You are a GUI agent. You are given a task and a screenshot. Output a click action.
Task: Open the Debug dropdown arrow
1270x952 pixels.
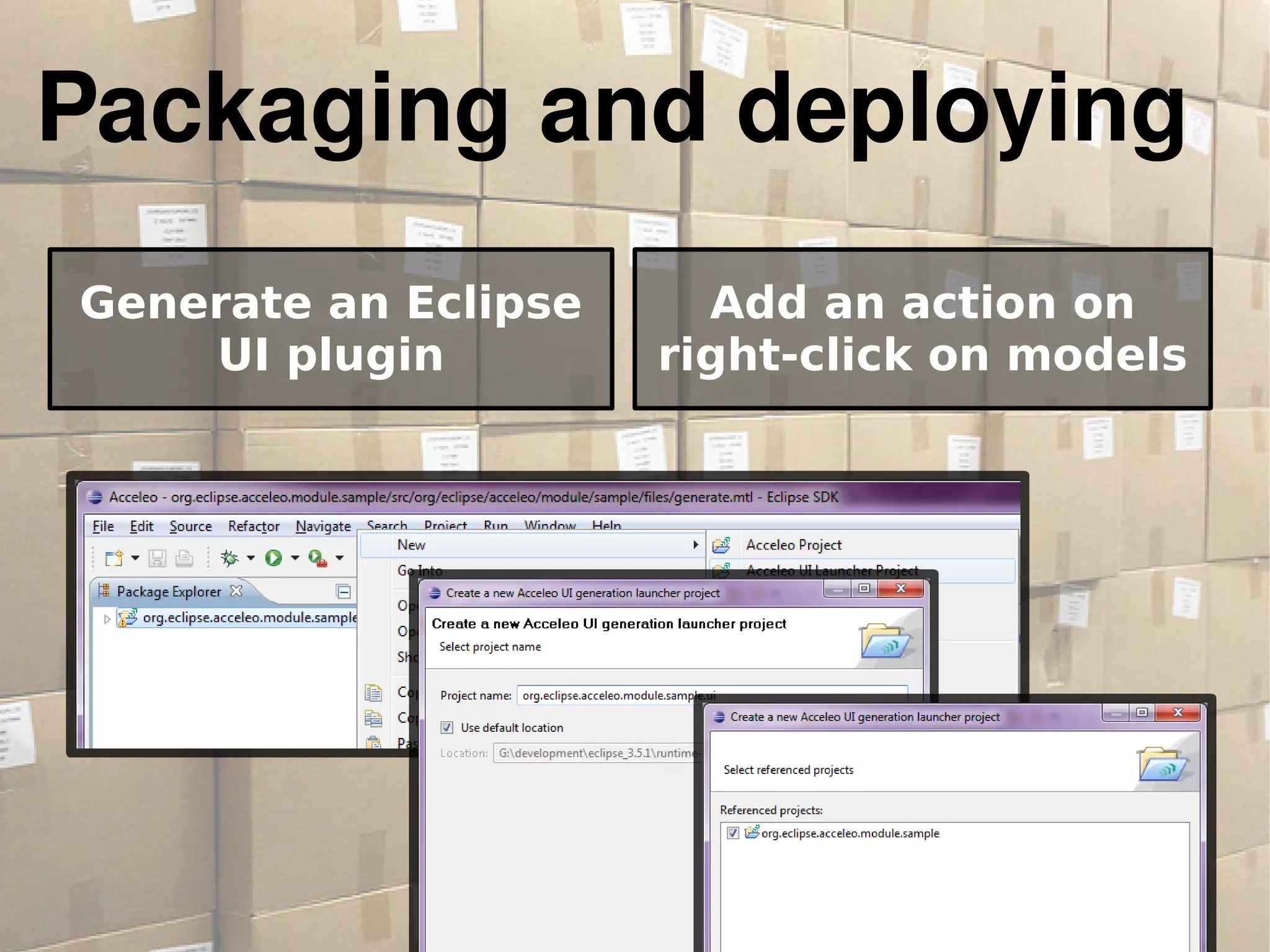(x=251, y=558)
